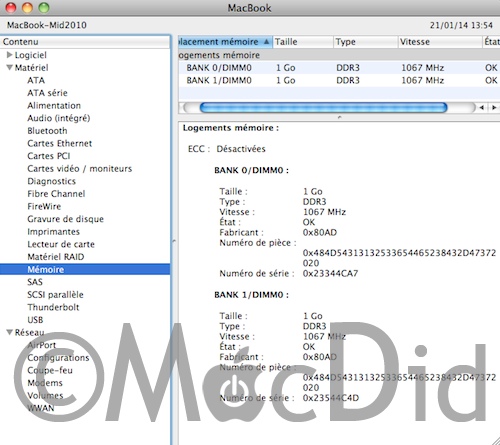Open the FireWire entry
This screenshot has height=445, width=500.
click(44, 206)
